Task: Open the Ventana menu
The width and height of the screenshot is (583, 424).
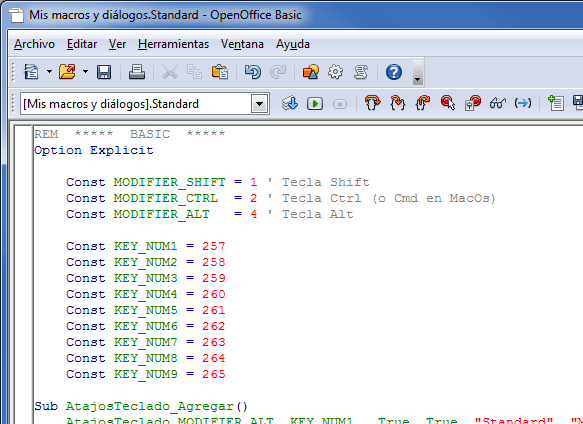Action: coord(242,44)
